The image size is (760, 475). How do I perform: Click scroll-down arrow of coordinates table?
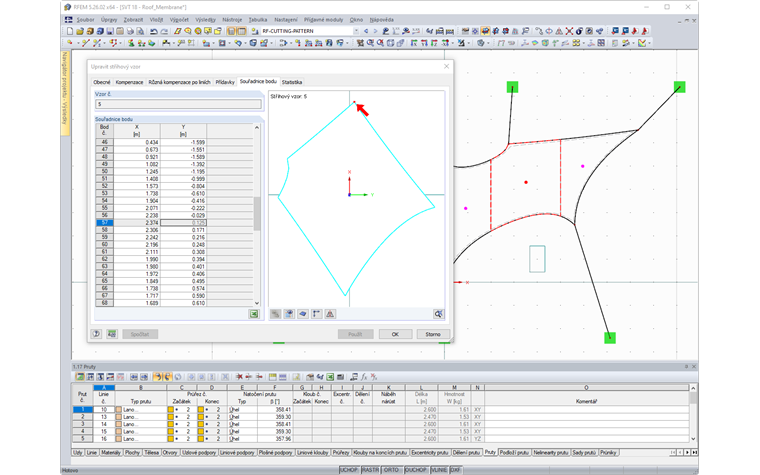click(x=257, y=303)
